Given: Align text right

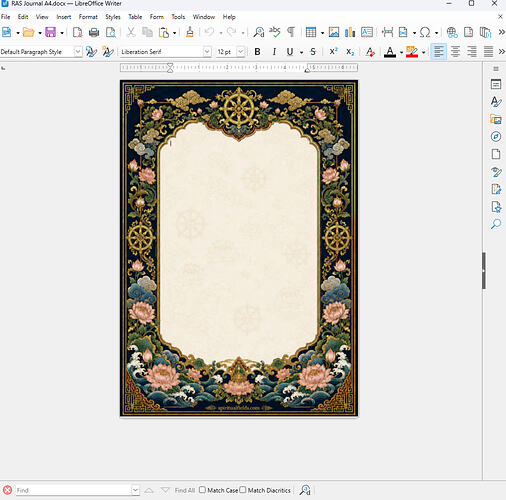Looking at the screenshot, I should [472, 52].
